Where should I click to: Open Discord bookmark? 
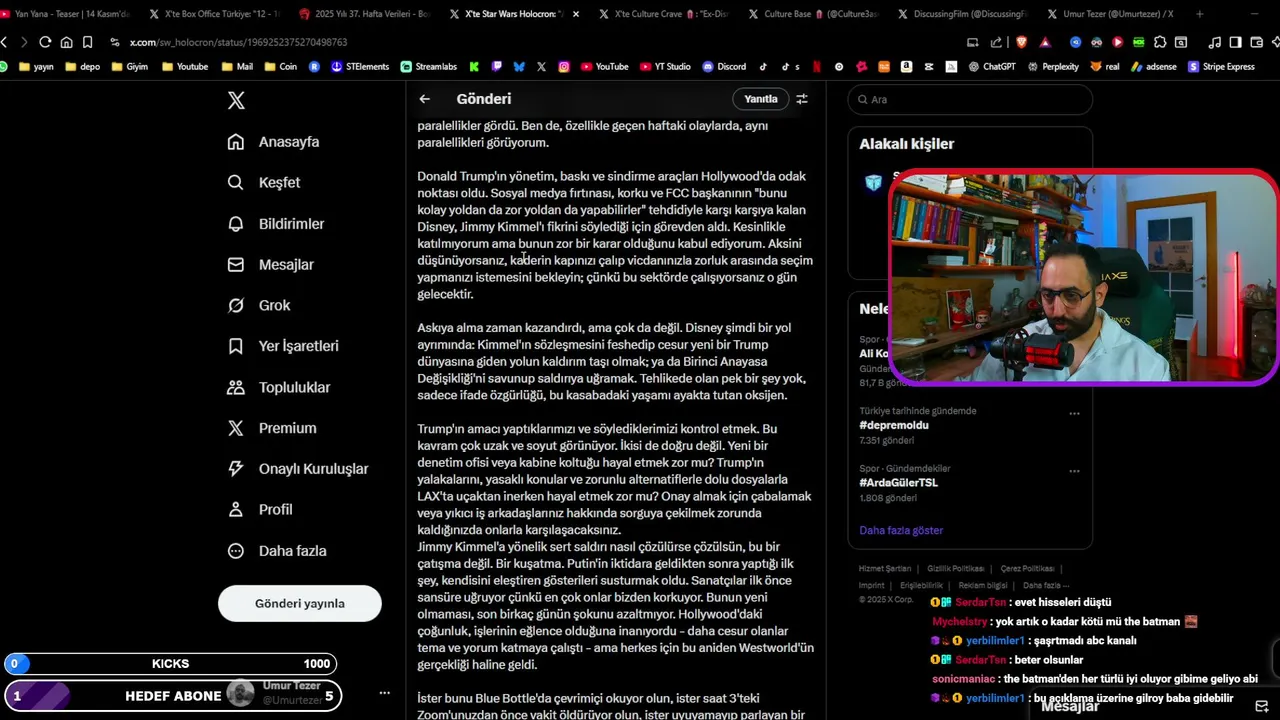tap(724, 67)
